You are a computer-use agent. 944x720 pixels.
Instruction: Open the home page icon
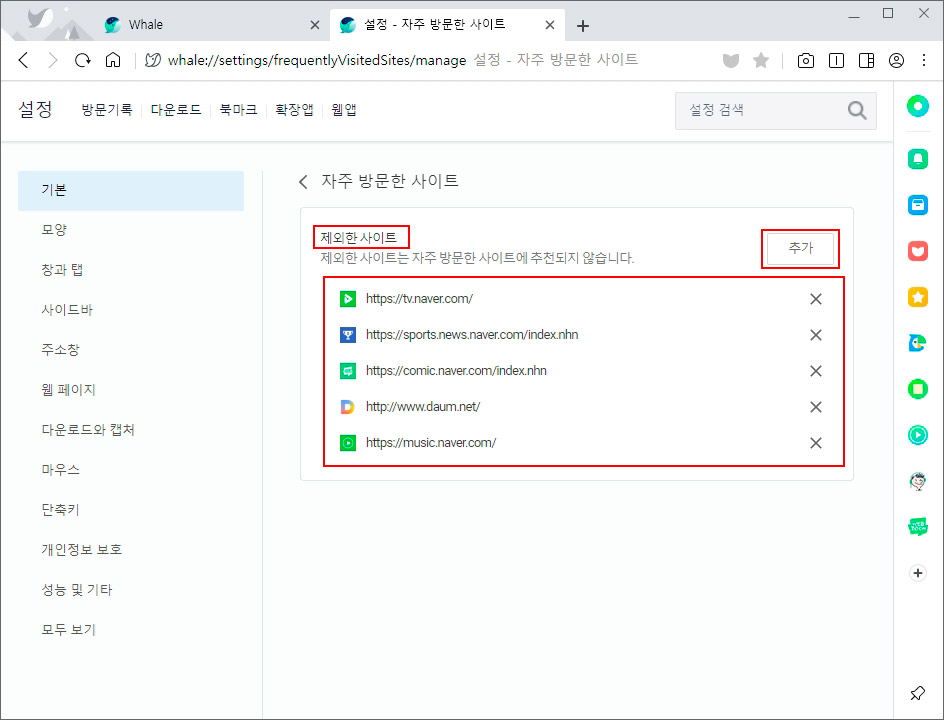pyautogui.click(x=113, y=60)
